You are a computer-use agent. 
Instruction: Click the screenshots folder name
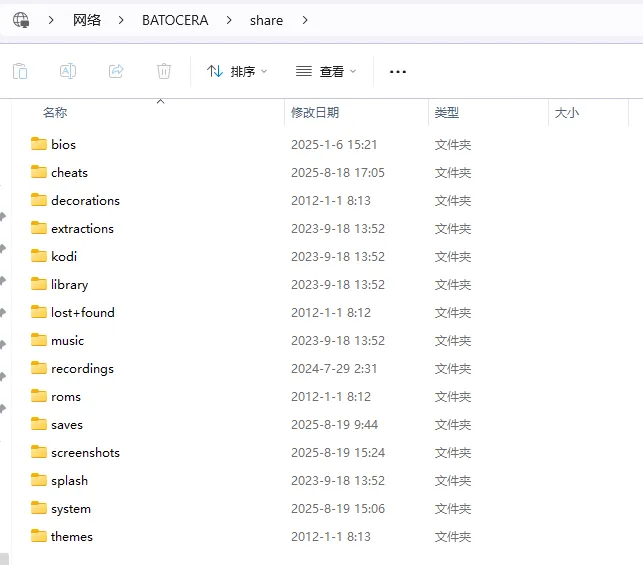click(85, 452)
